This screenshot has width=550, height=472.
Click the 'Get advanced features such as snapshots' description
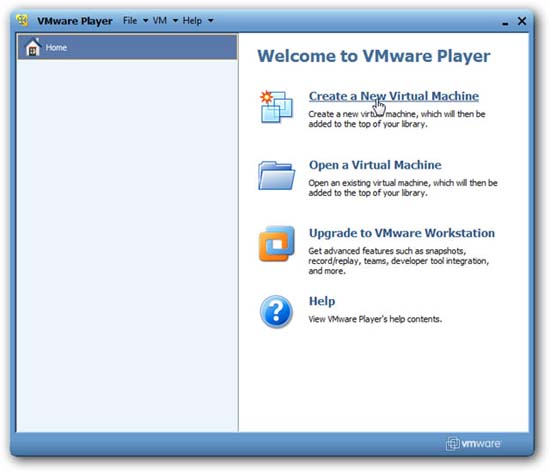pyautogui.click(x=398, y=261)
